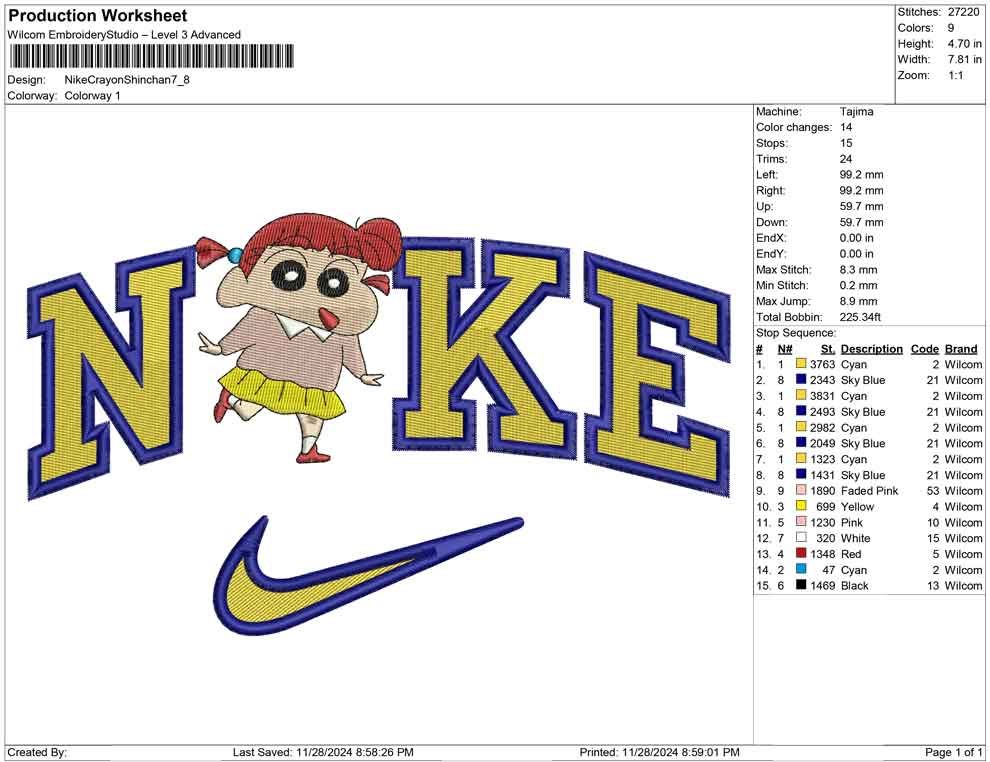This screenshot has width=990, height=762.
Task: Click 'Last Saved: 11/28/2024 8:58:26 PM' footer
Action: [x=323, y=752]
